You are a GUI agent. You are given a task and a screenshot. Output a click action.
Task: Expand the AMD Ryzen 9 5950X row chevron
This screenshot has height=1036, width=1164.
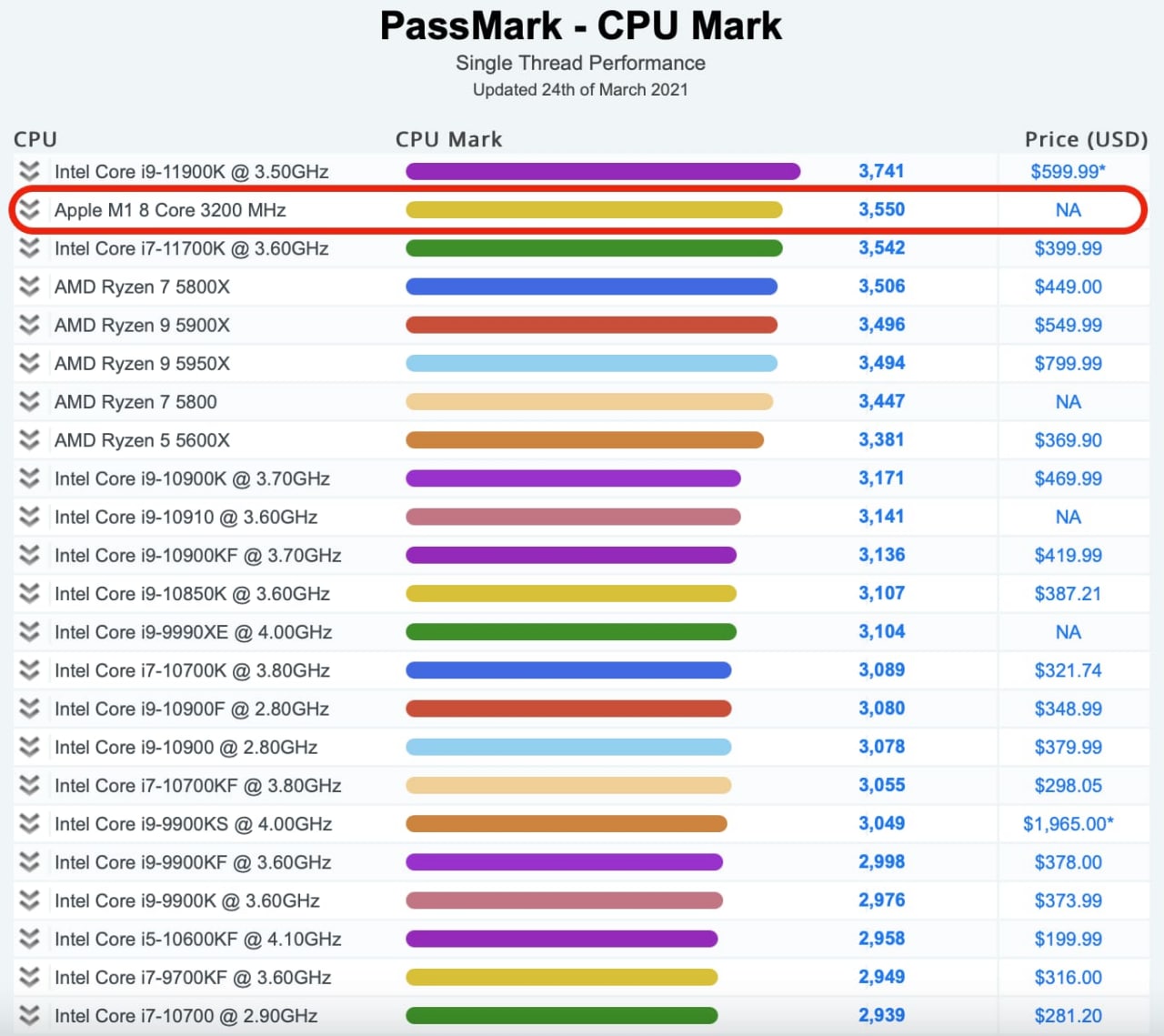click(30, 363)
